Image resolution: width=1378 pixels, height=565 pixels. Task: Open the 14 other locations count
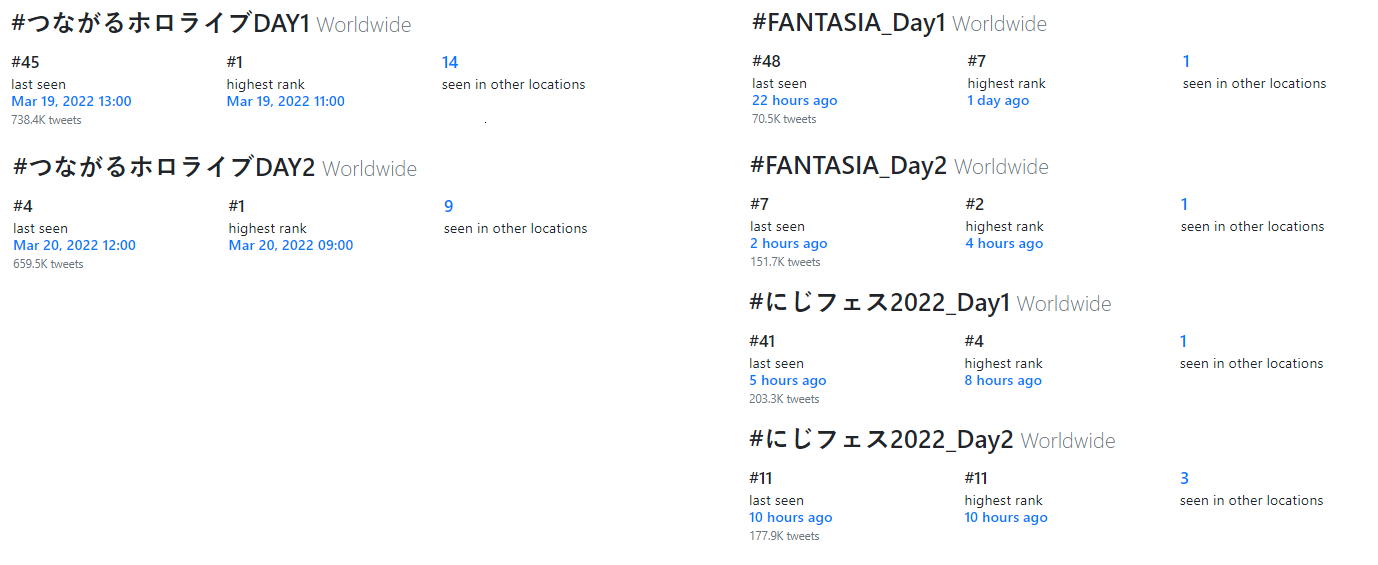pyautogui.click(x=450, y=62)
